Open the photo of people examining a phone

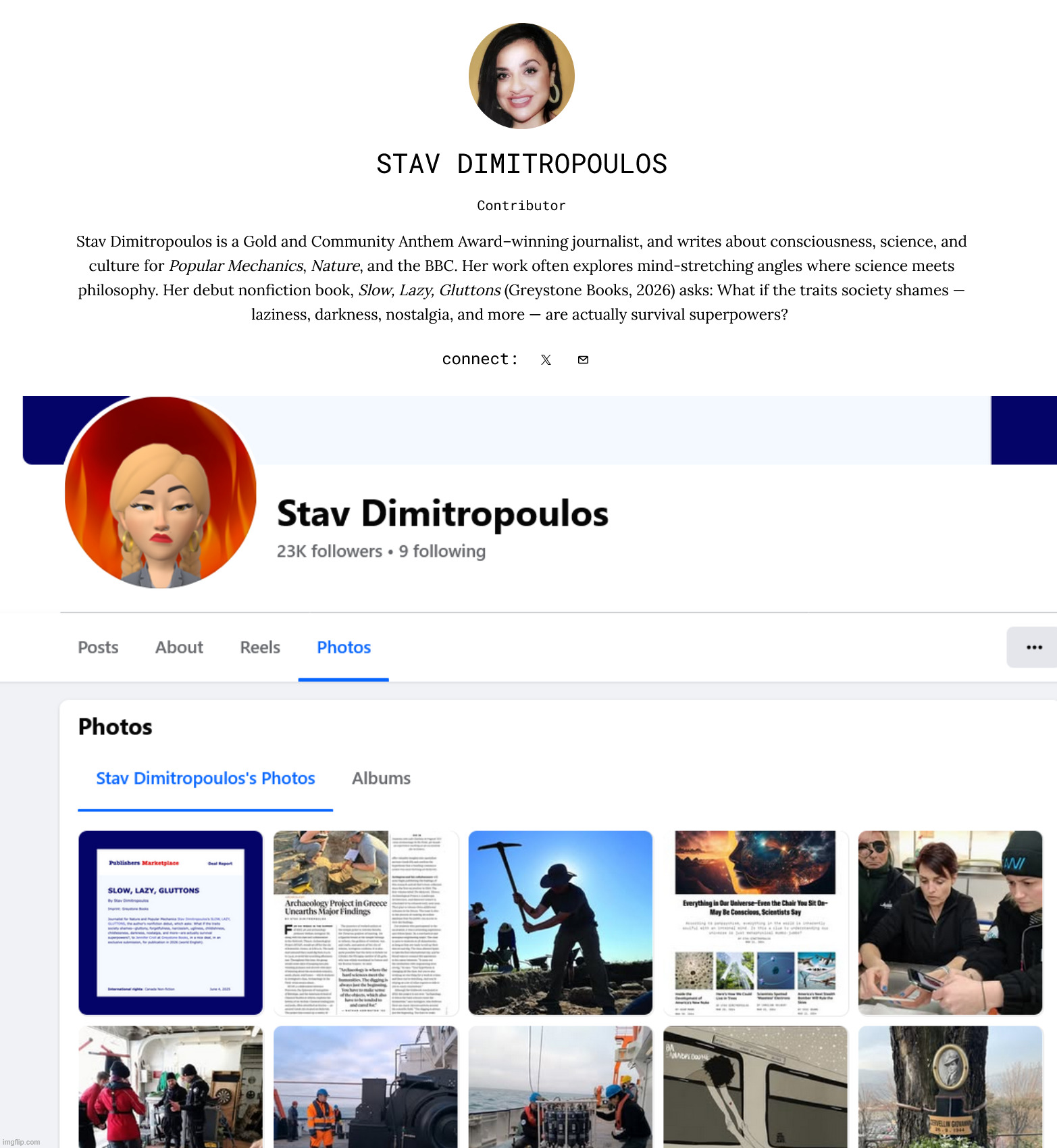(x=950, y=923)
